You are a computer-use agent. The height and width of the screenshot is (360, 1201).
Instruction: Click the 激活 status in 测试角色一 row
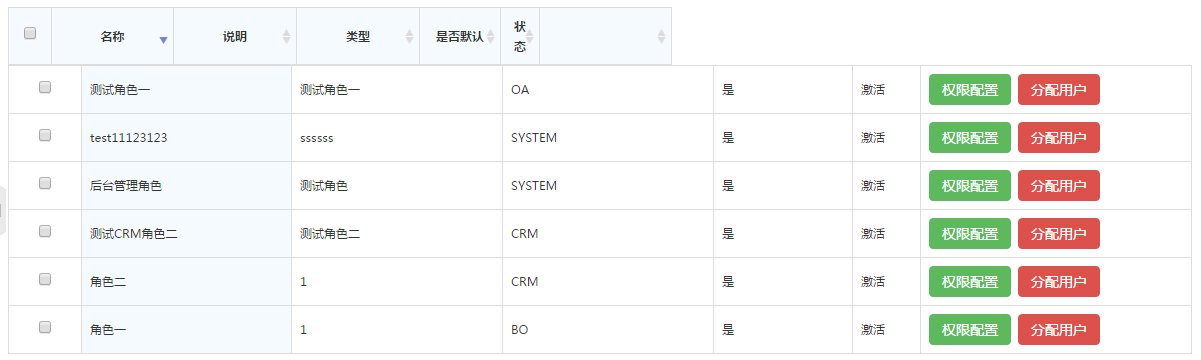tap(873, 90)
